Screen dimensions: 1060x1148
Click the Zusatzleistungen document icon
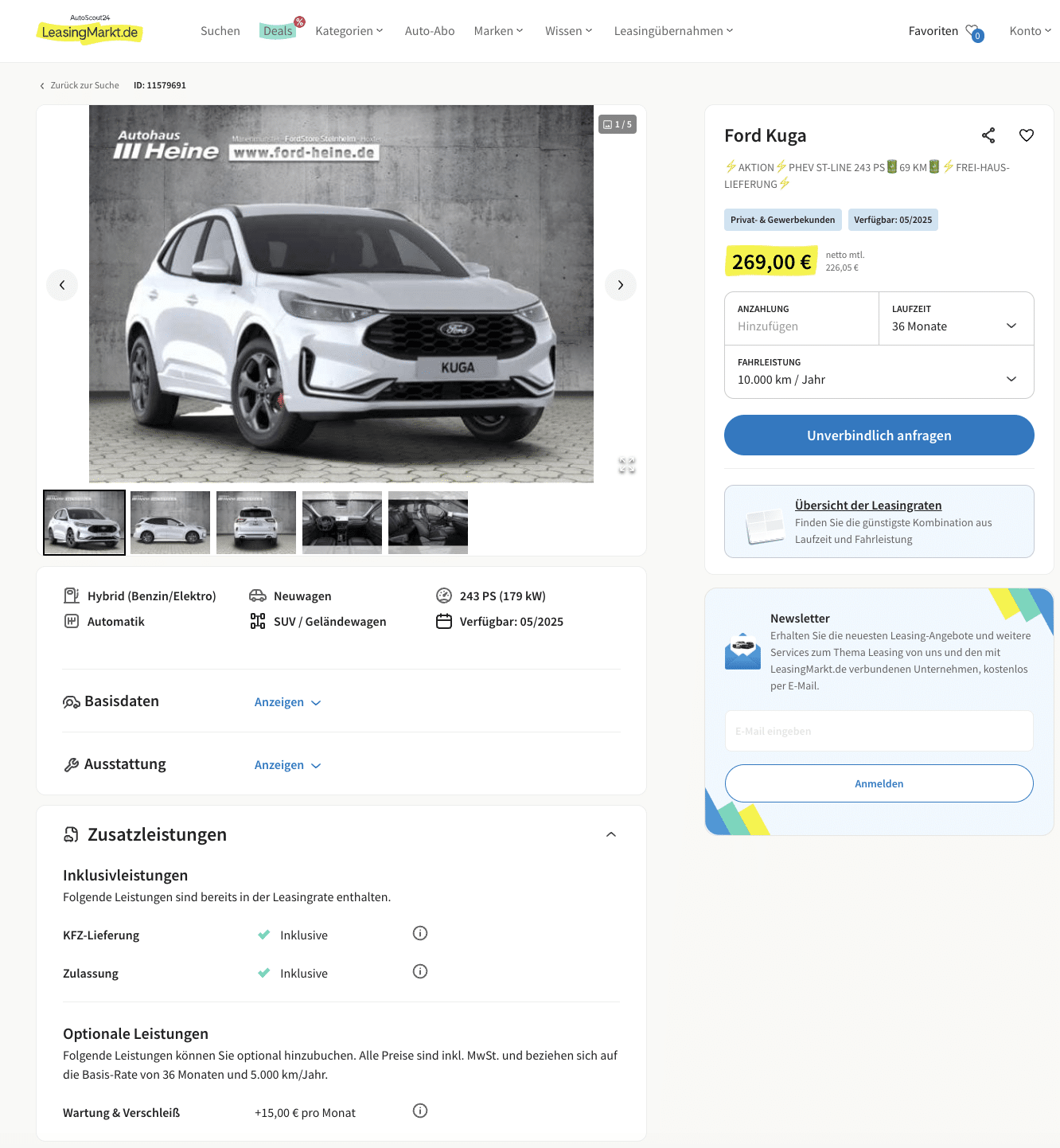click(x=72, y=834)
